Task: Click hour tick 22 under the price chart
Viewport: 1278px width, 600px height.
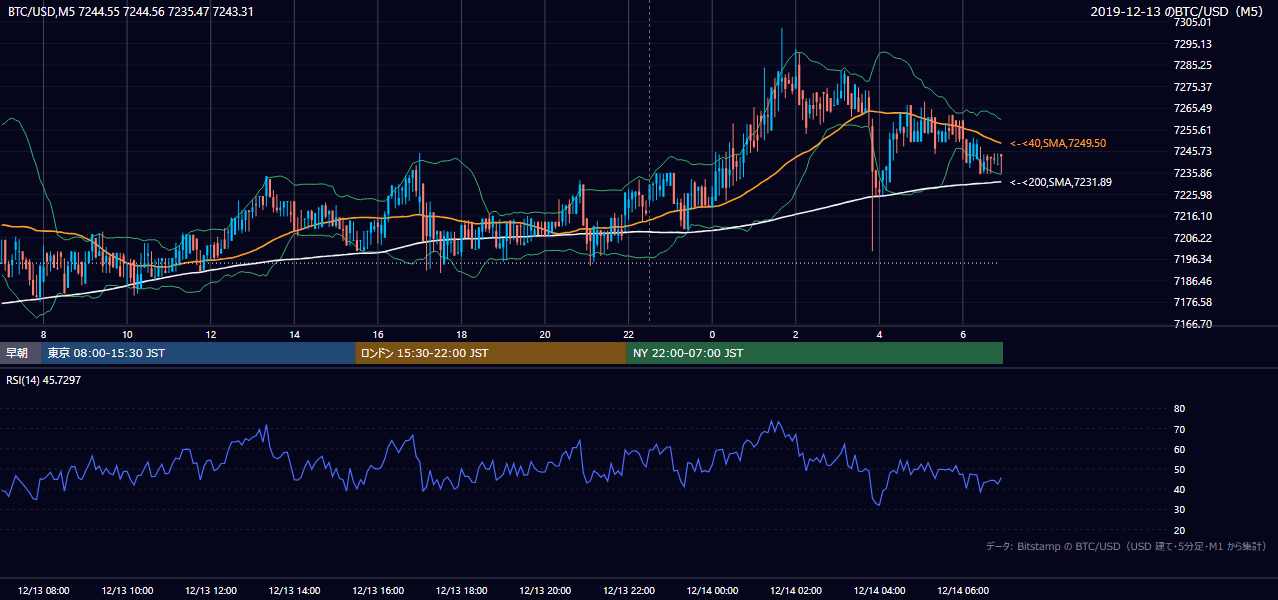Action: (x=628, y=334)
